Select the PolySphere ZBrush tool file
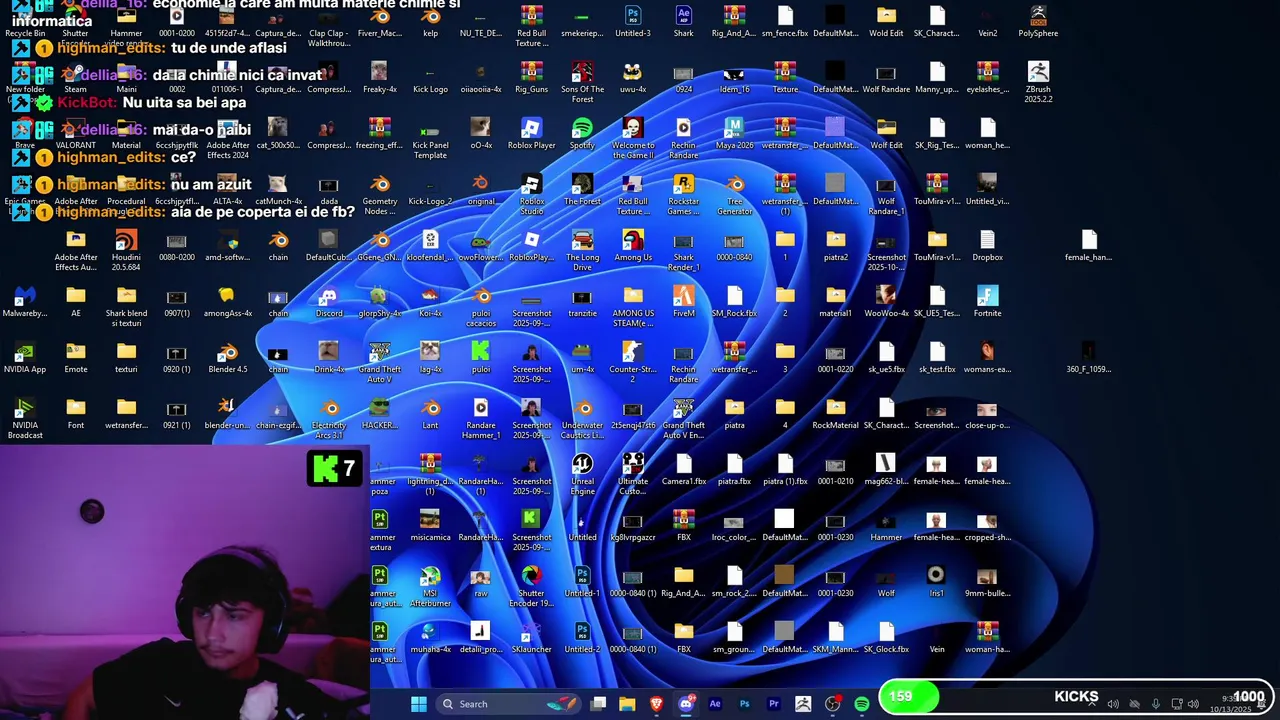The height and width of the screenshot is (720, 1280). click(x=1038, y=22)
